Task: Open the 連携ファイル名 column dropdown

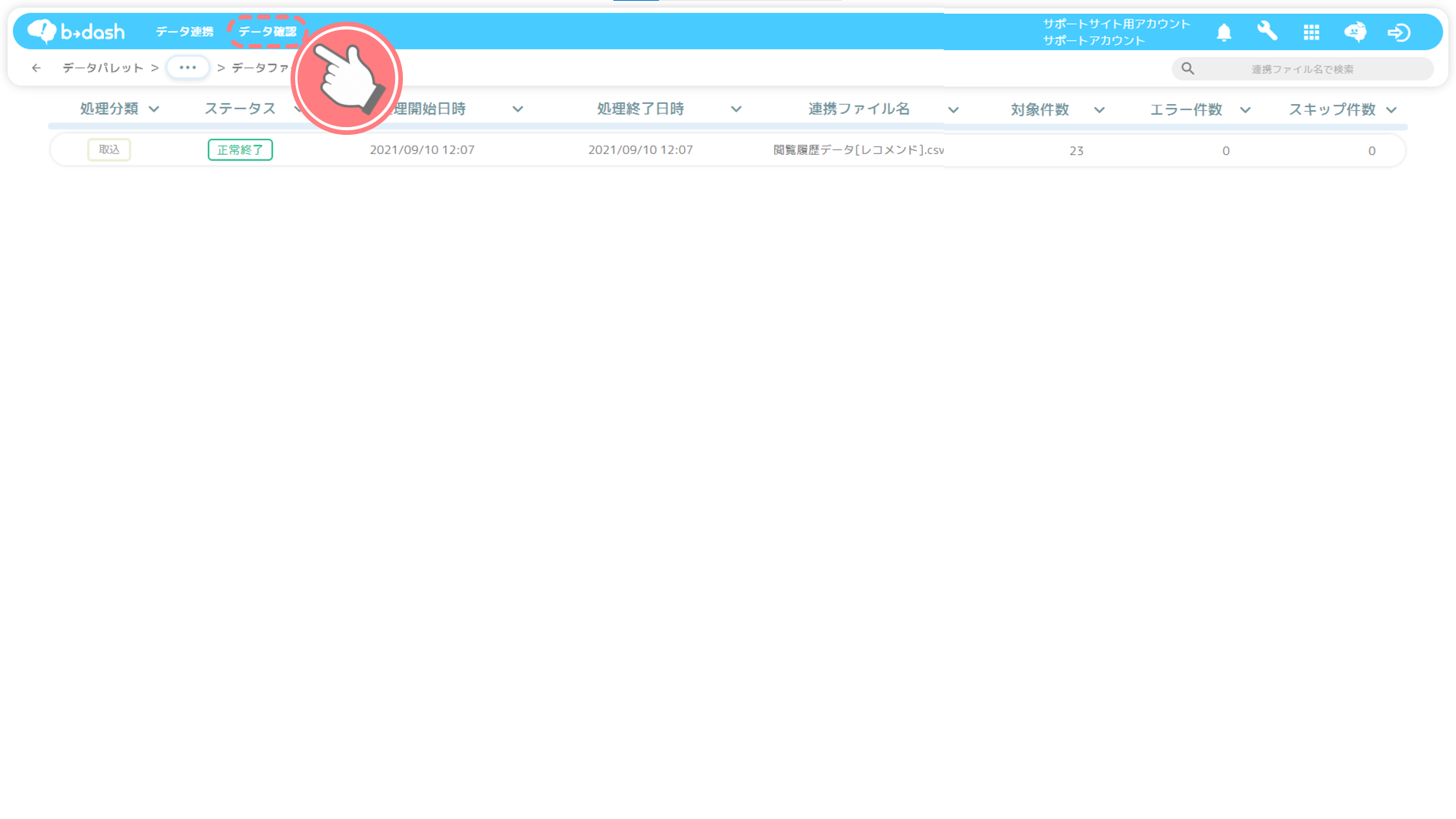Action: click(x=953, y=110)
